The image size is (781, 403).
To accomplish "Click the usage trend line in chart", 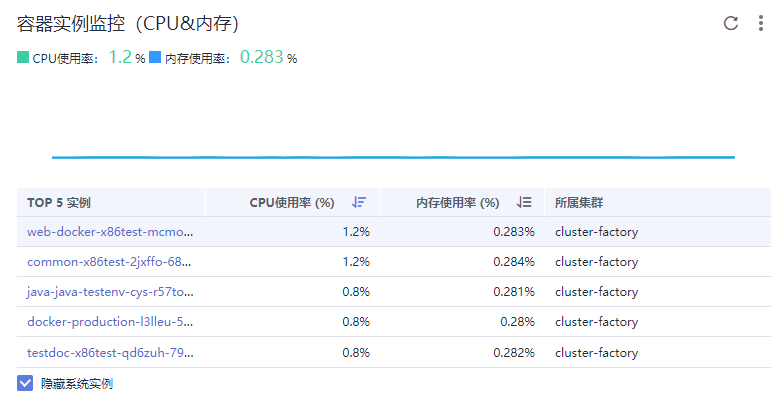I will pyautogui.click(x=393, y=157).
